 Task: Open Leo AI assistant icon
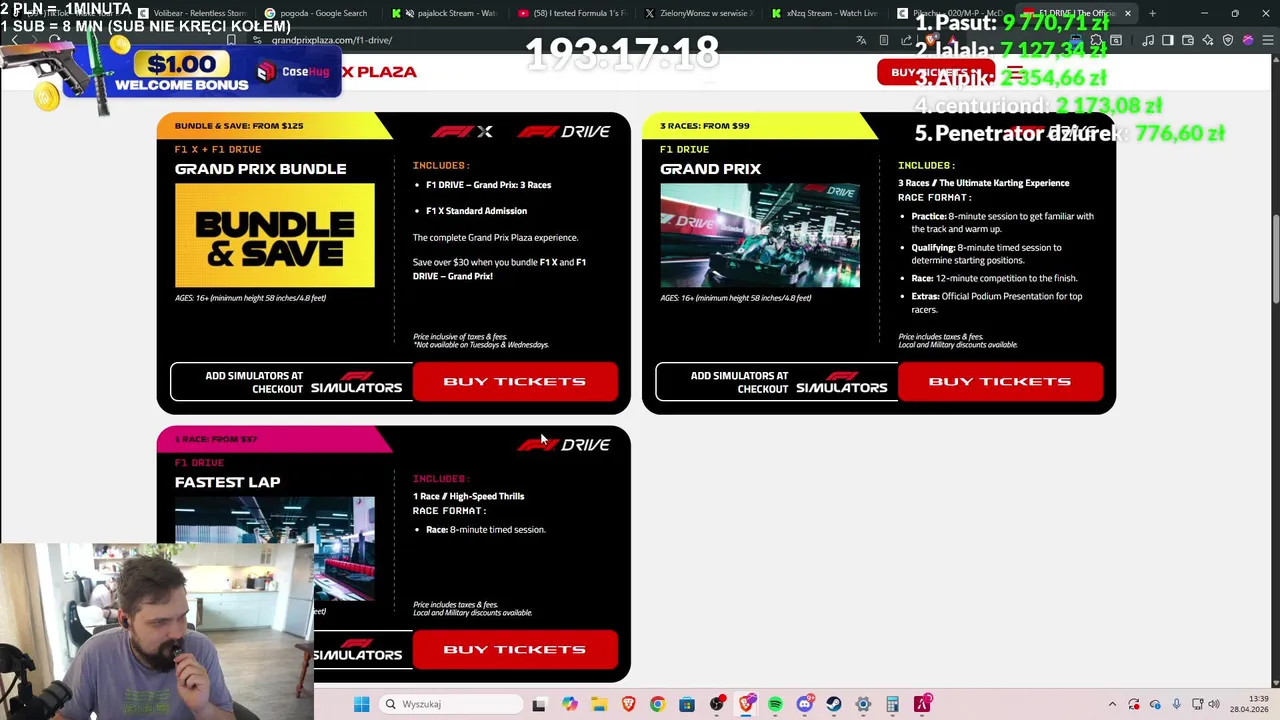[1208, 40]
